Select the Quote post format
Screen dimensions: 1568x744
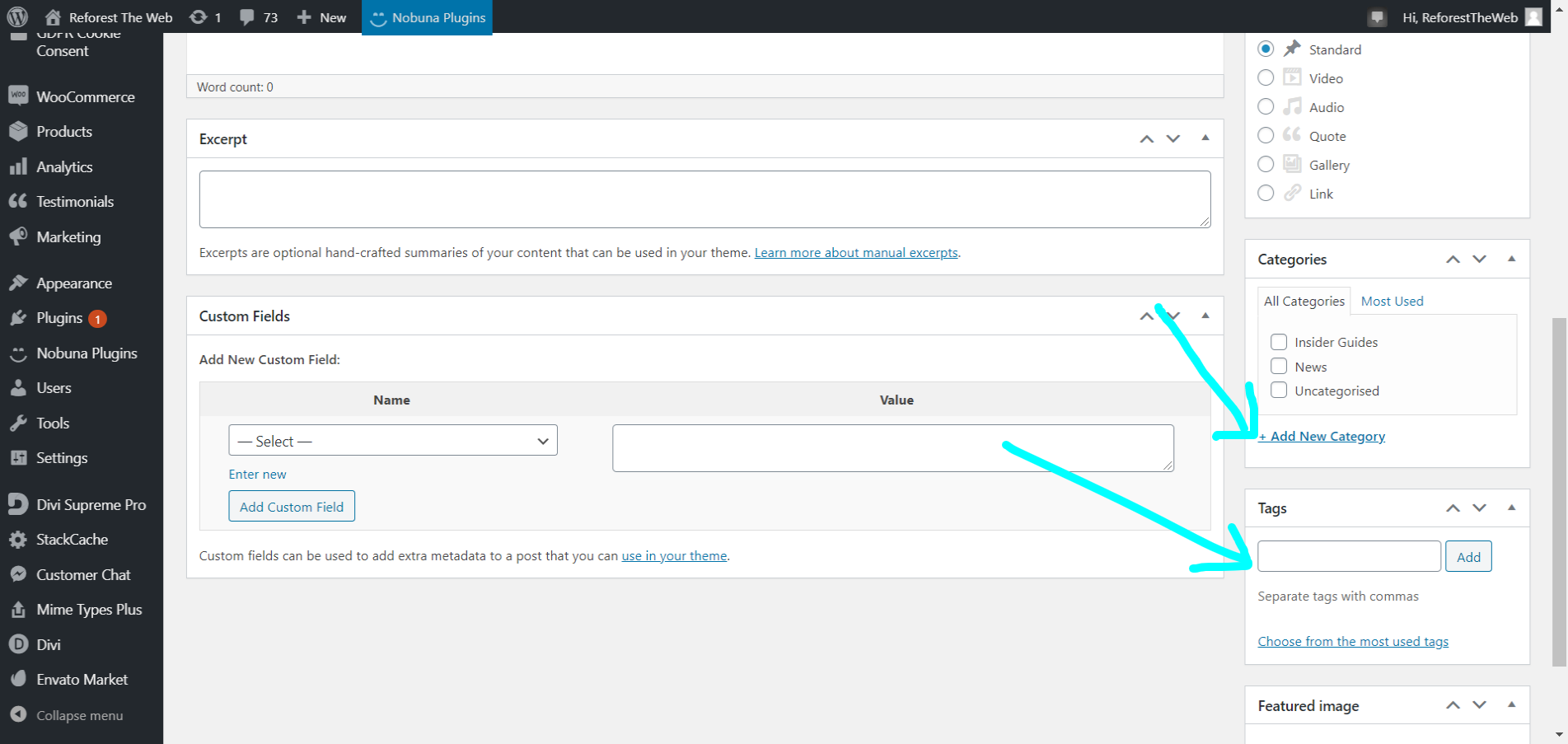point(1266,135)
